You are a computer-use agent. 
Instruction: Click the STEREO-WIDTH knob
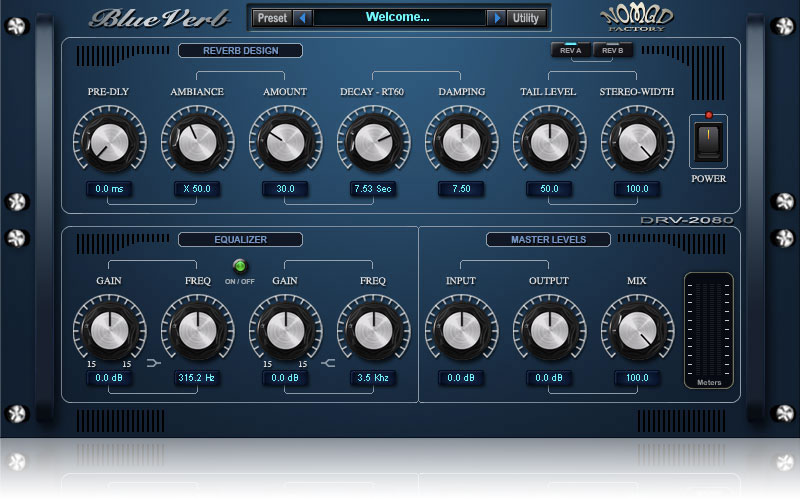[637, 143]
